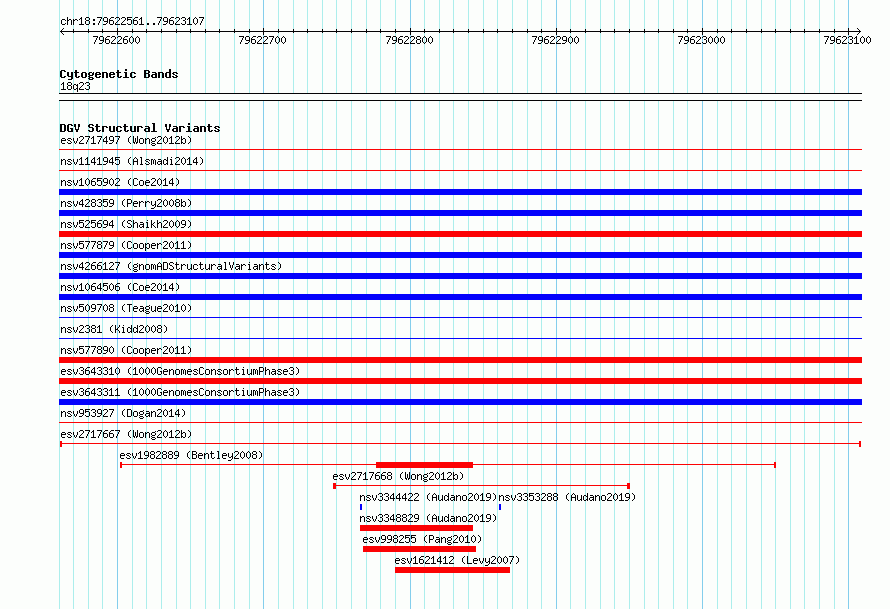Click the red span line under esv2717668
This screenshot has width=890, height=609.
(481, 486)
